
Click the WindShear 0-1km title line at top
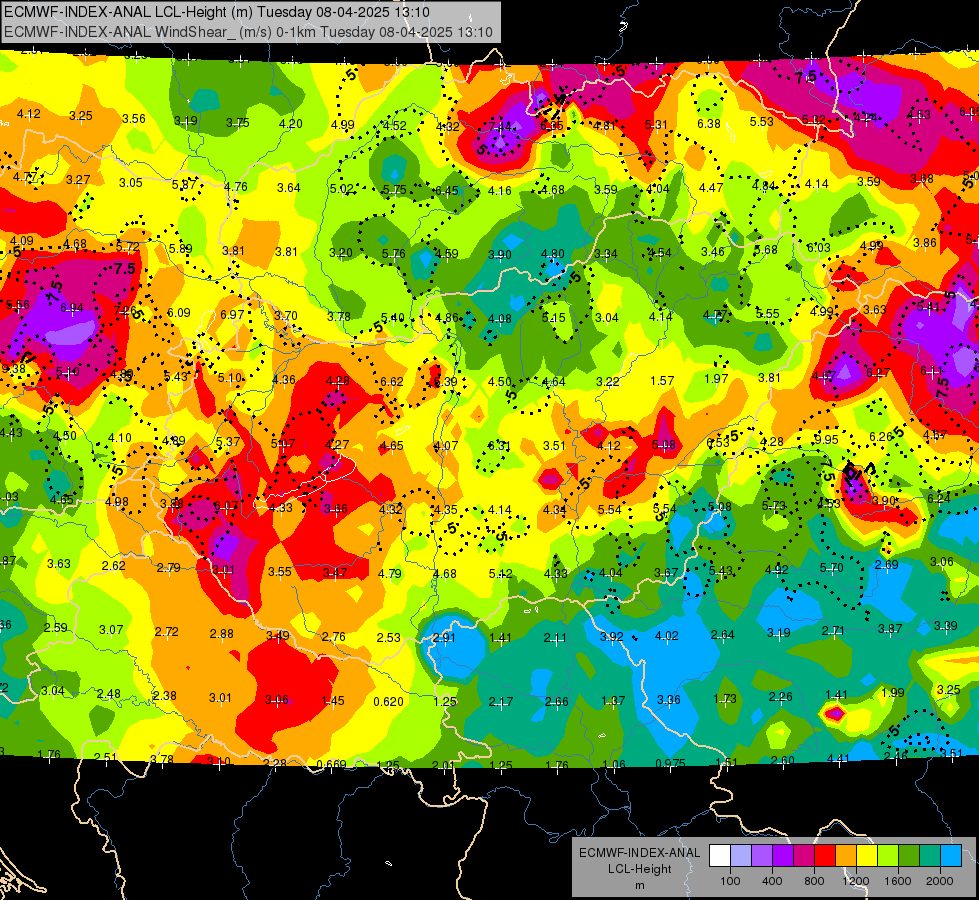[x=248, y=32]
